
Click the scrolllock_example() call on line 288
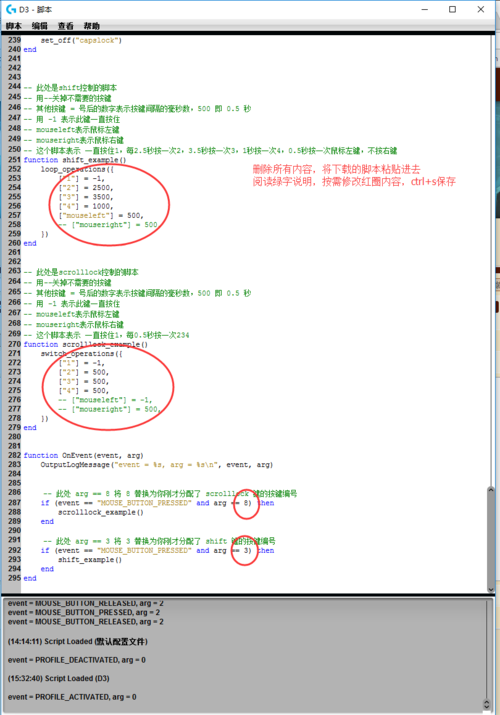click(101, 513)
